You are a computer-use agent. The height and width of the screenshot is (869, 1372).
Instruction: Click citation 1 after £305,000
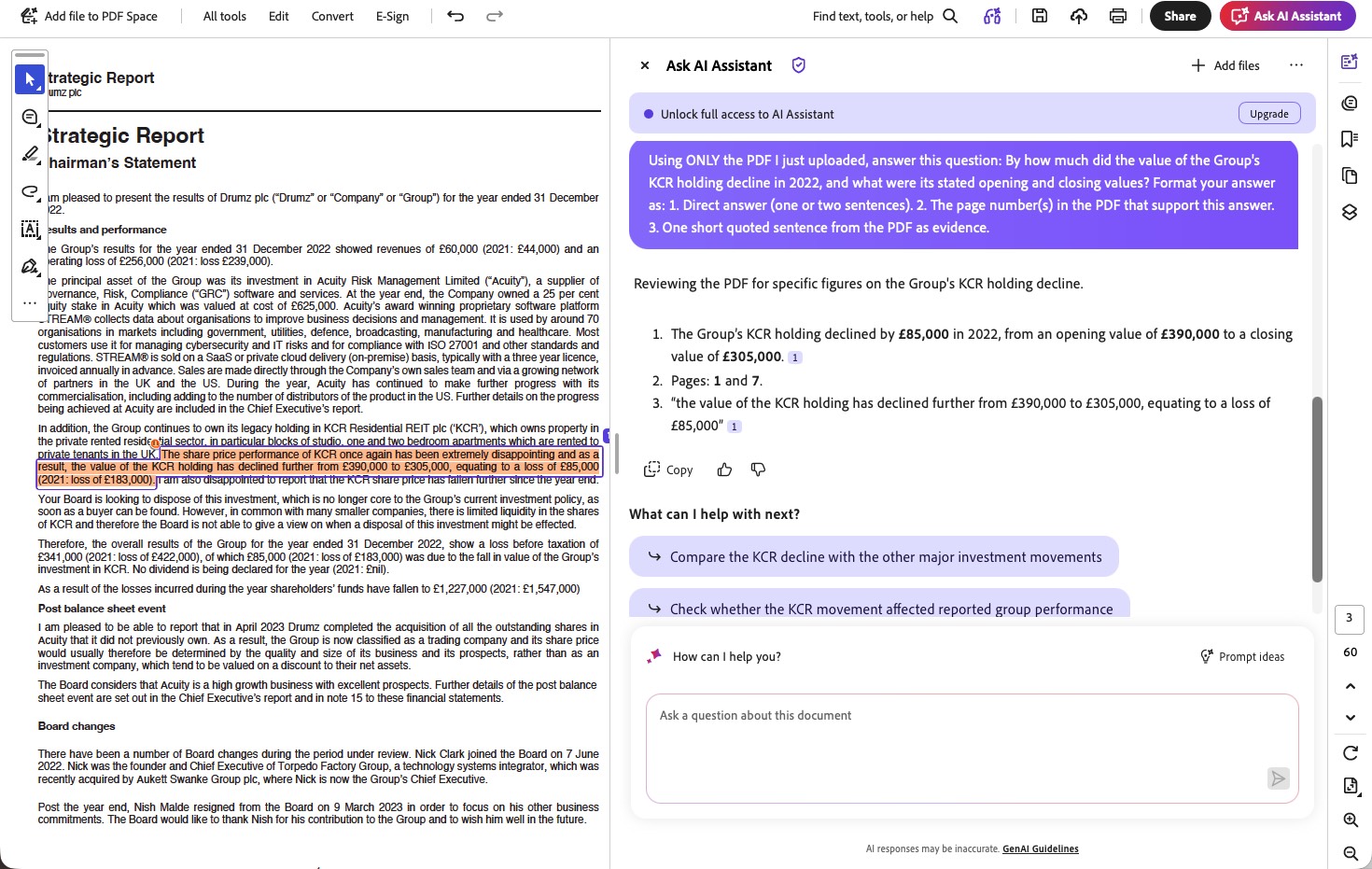coord(795,357)
